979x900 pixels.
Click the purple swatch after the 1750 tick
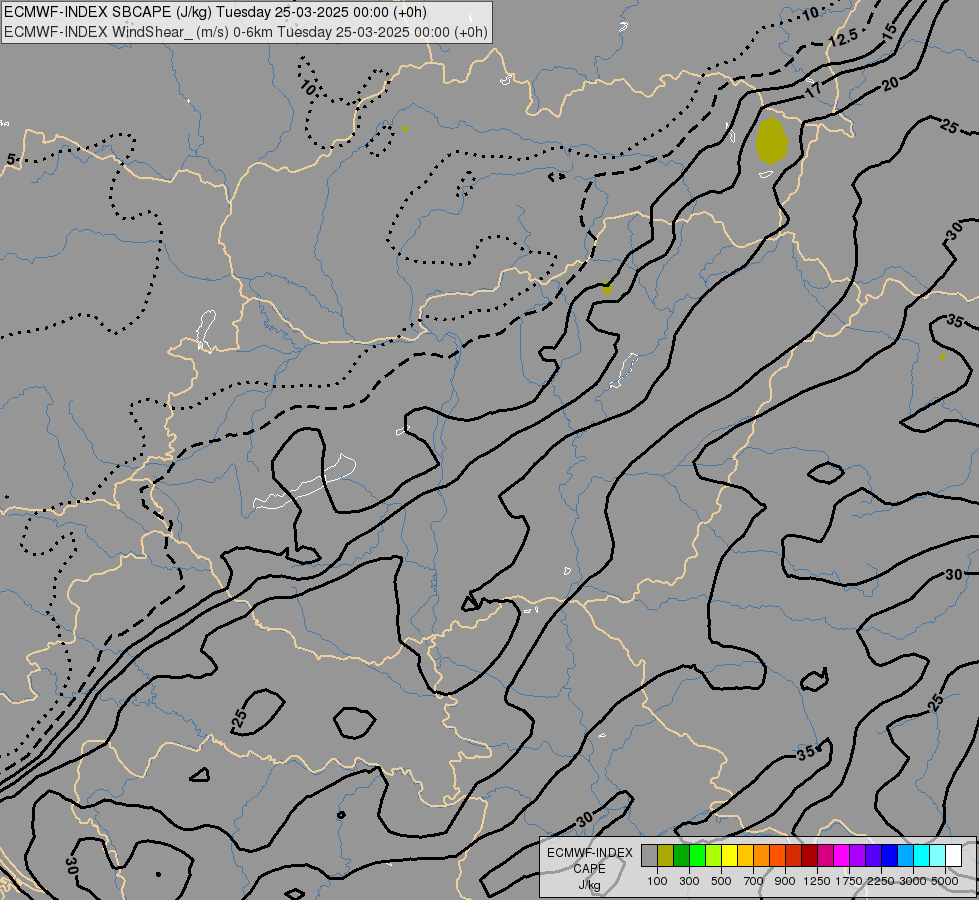point(858,856)
